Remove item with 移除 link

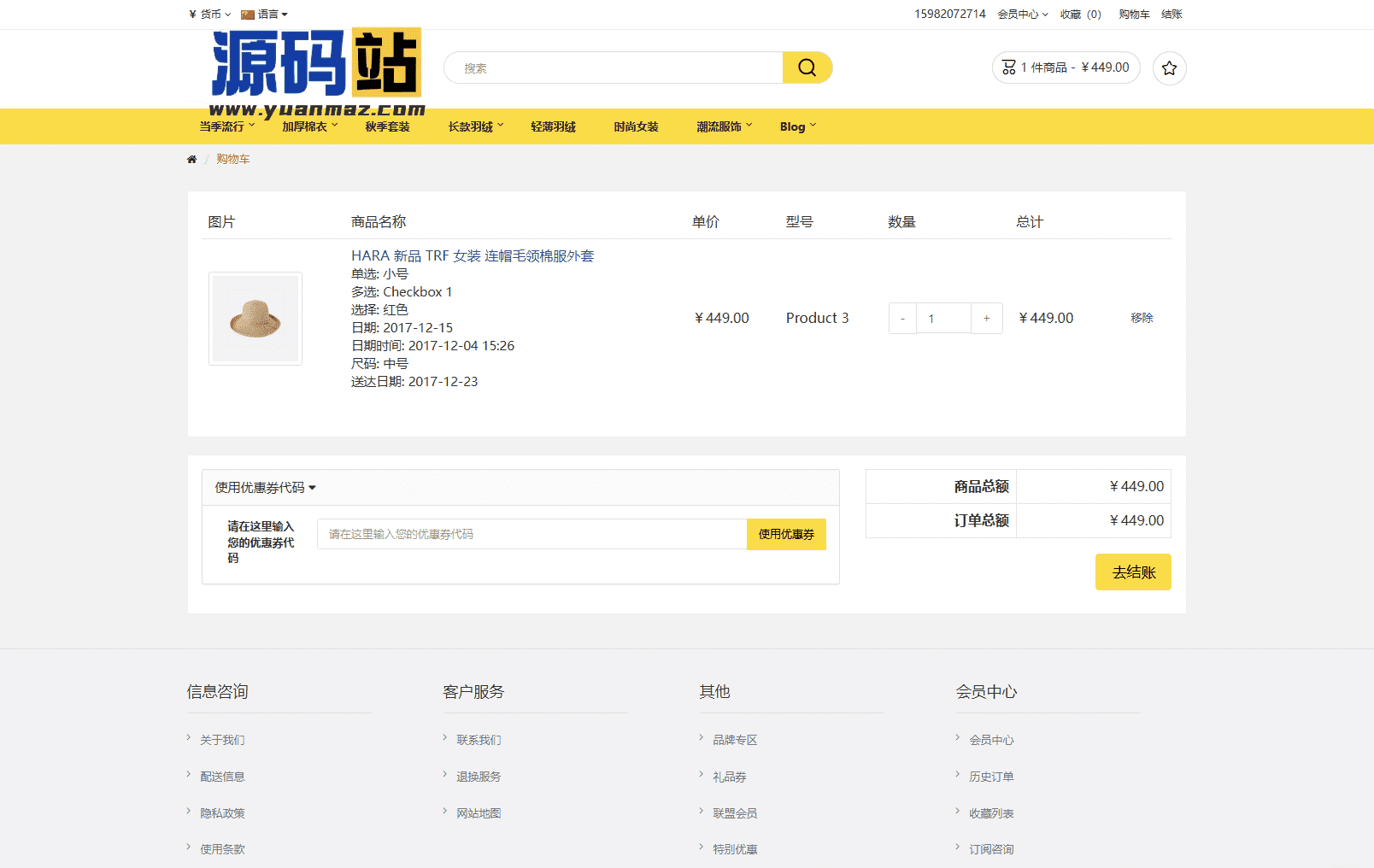[1142, 318]
